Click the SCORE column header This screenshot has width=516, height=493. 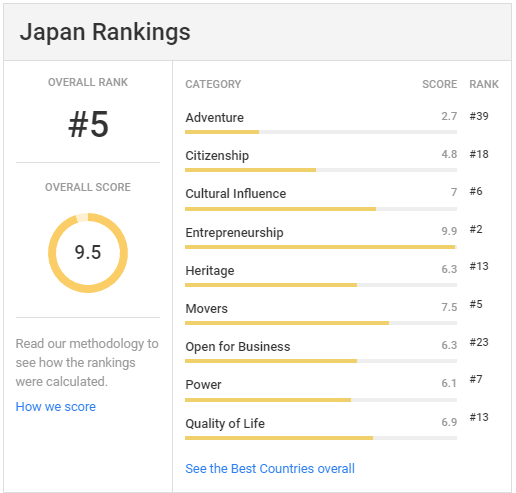click(x=439, y=84)
